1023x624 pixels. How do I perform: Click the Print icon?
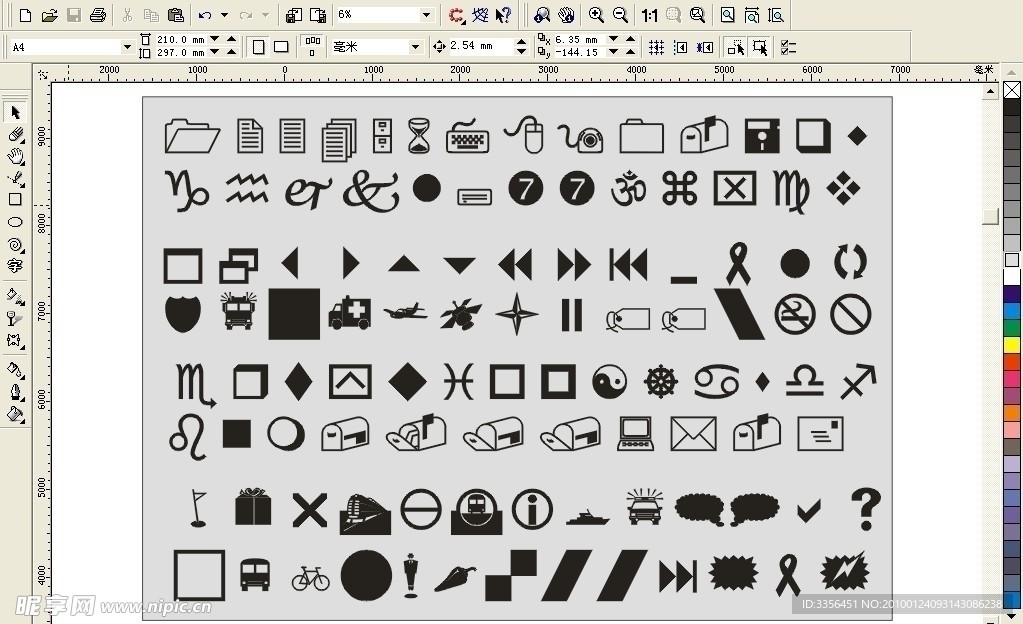click(x=98, y=15)
